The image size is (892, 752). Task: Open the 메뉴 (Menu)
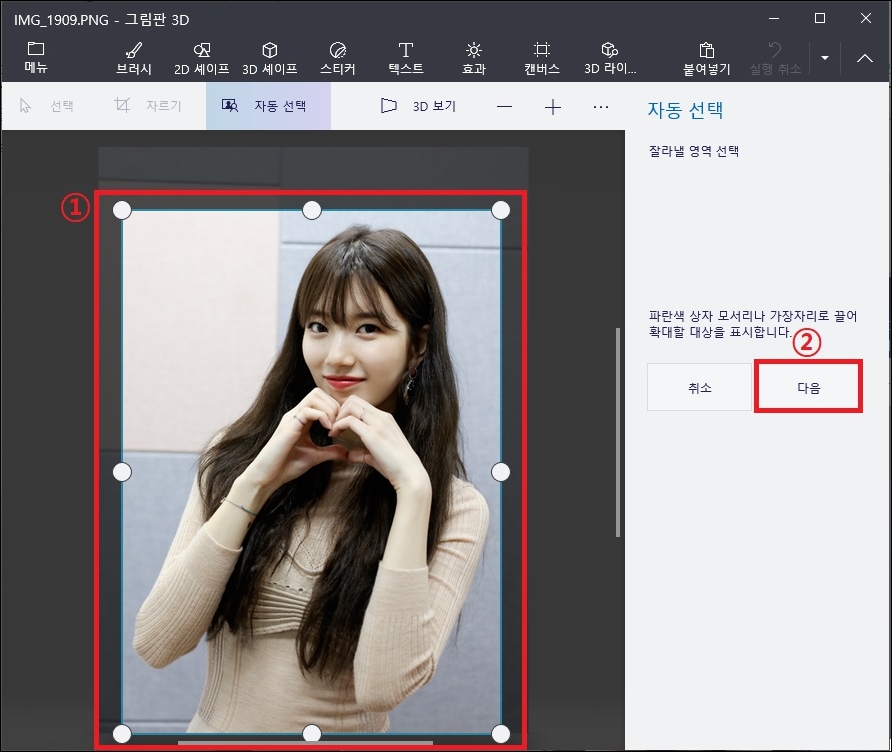click(34, 57)
